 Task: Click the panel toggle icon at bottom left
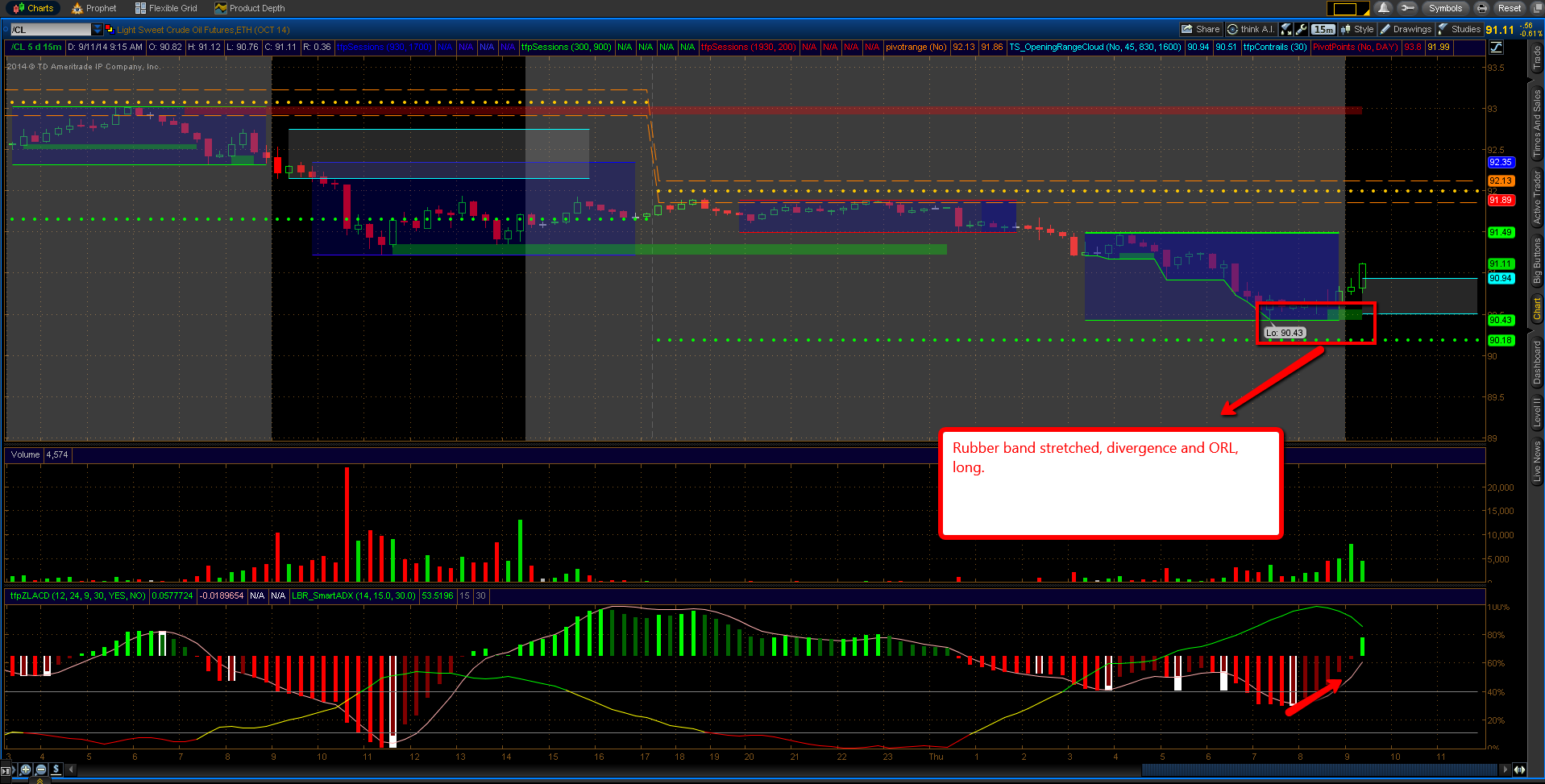coord(7,770)
